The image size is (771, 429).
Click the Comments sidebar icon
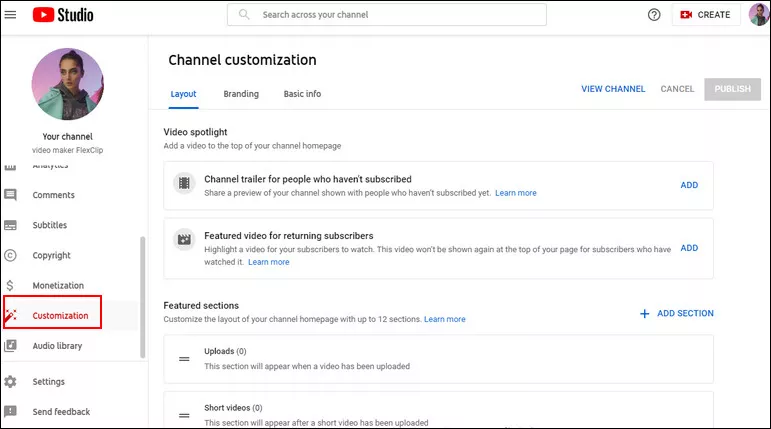tap(10, 195)
